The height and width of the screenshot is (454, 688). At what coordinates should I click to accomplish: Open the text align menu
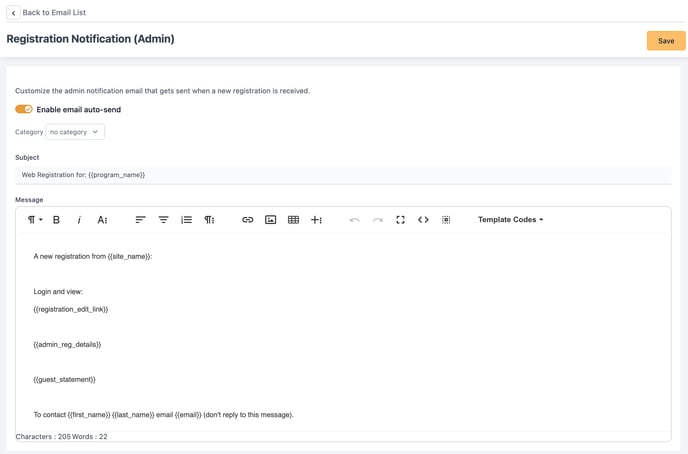click(140, 220)
